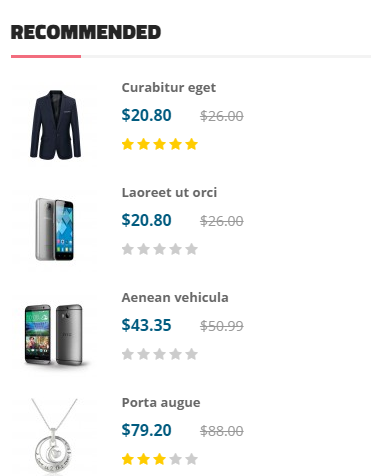Click the $79.20 sale price
The height and width of the screenshot is (476, 374).
146,430
